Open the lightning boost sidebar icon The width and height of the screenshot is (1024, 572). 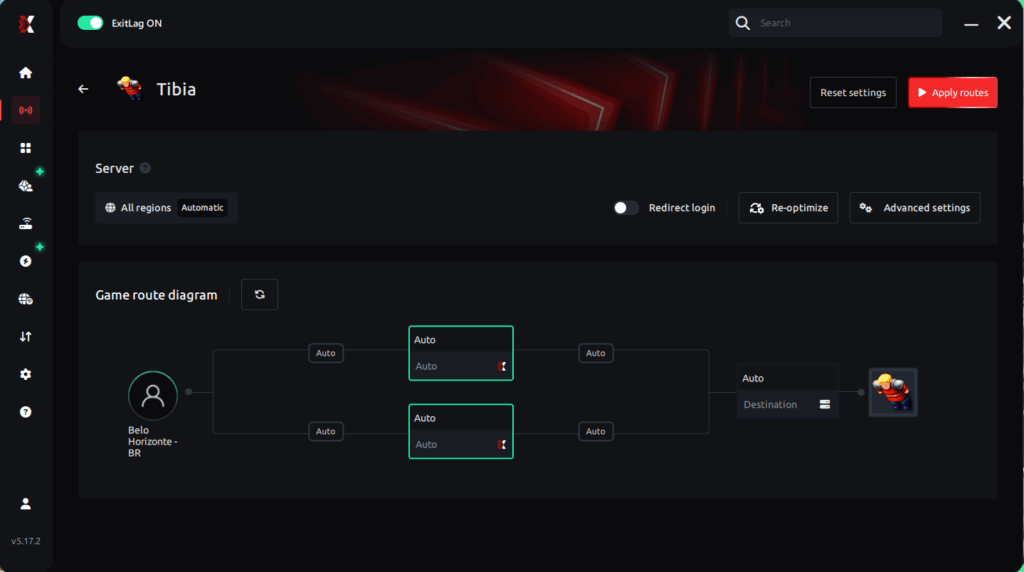click(25, 261)
